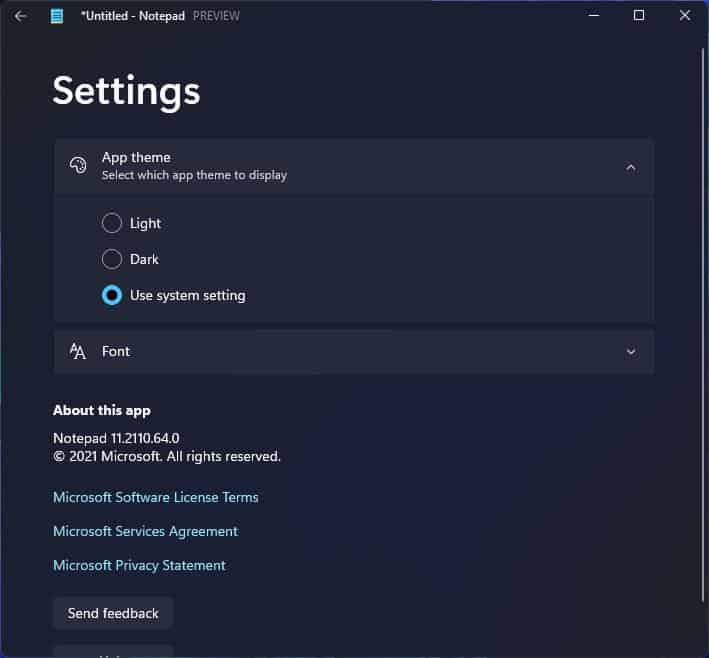
Task: Open Microsoft Software License Terms link
Action: [x=156, y=497]
